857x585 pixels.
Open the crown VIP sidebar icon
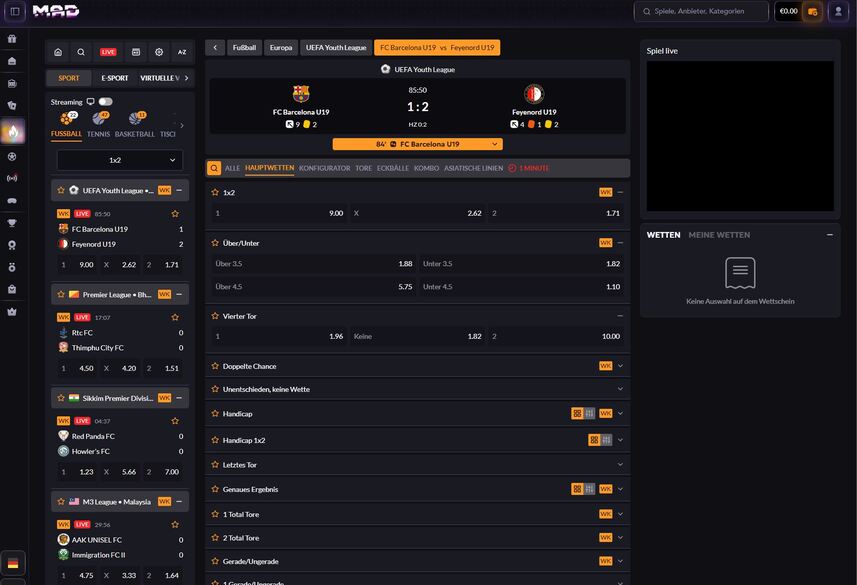[x=12, y=312]
